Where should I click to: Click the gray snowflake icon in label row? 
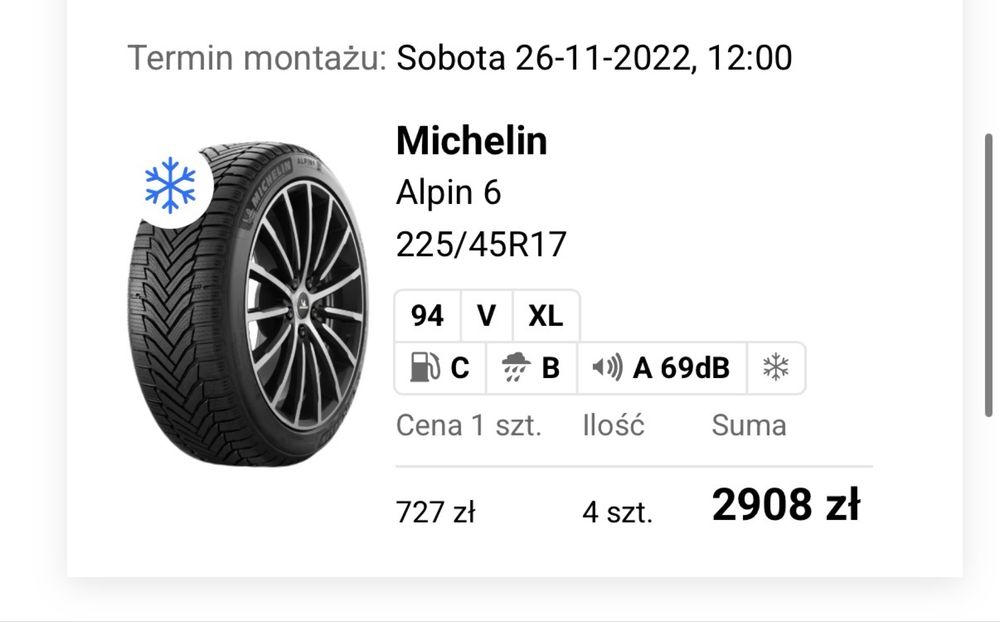776,368
